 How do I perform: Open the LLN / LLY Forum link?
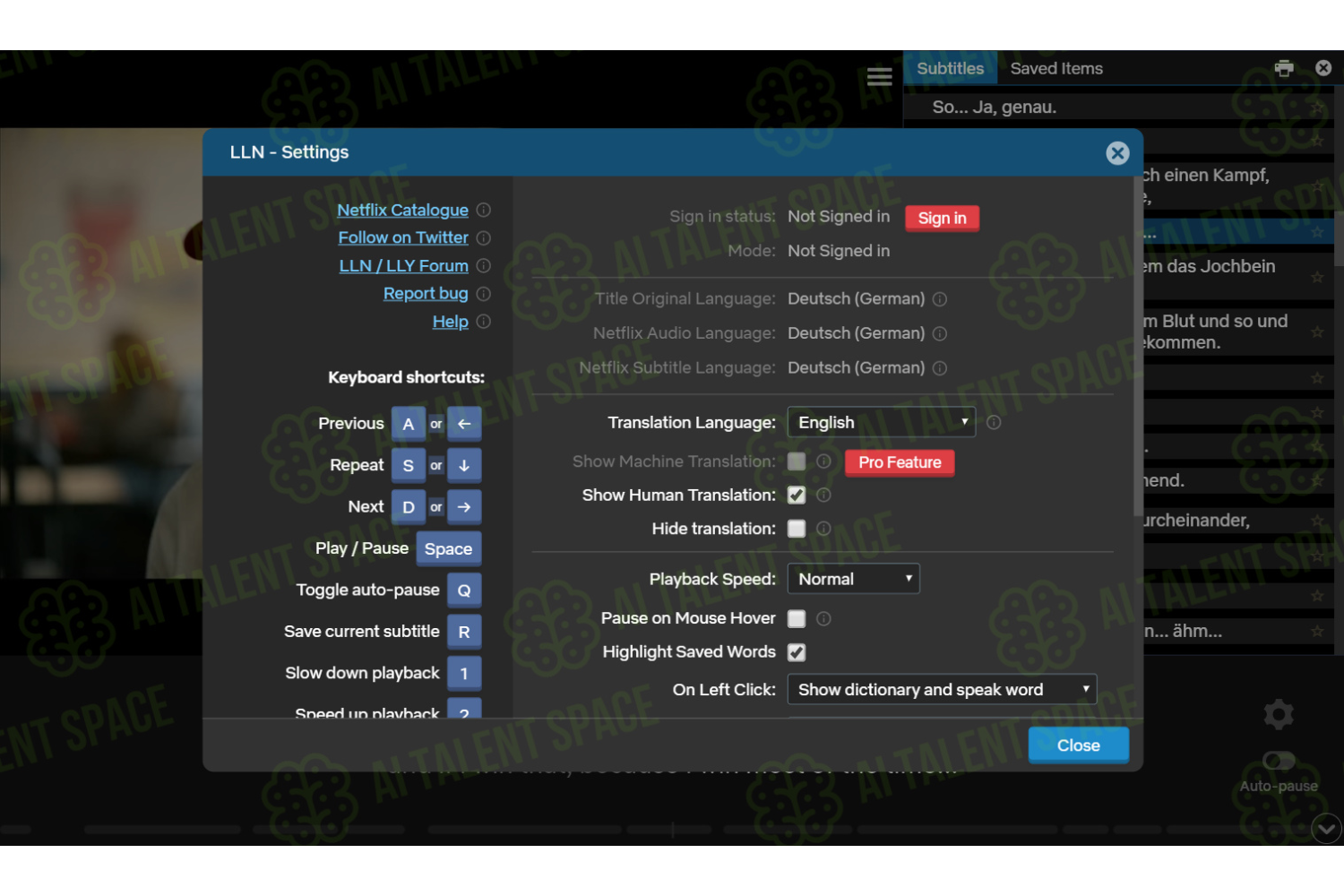point(404,265)
